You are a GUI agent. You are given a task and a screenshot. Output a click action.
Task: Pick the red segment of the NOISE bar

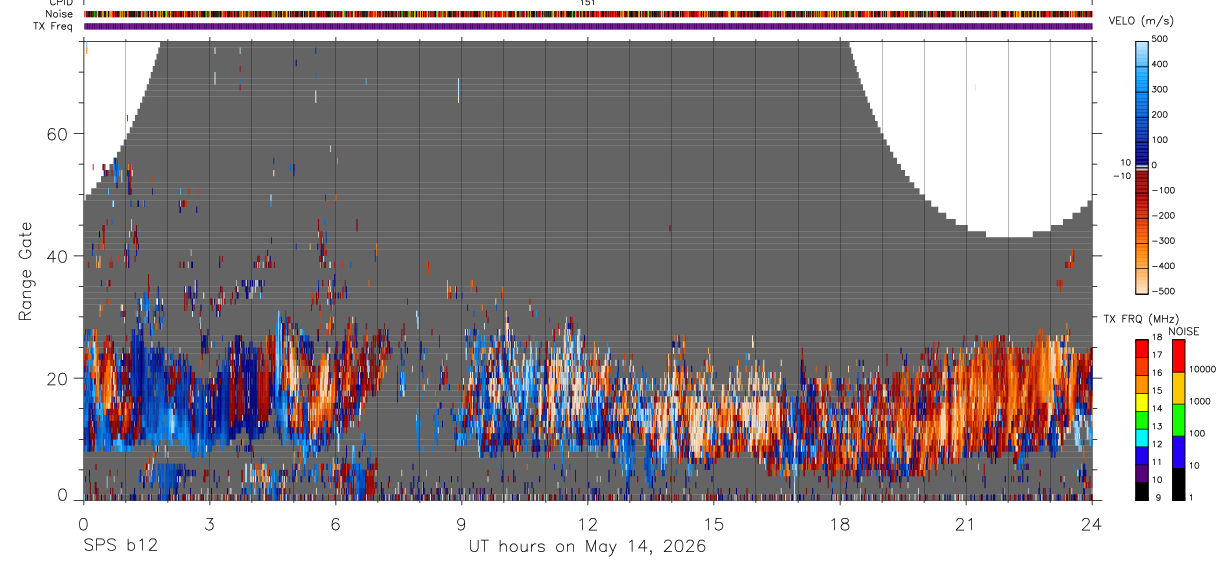tap(1178, 356)
